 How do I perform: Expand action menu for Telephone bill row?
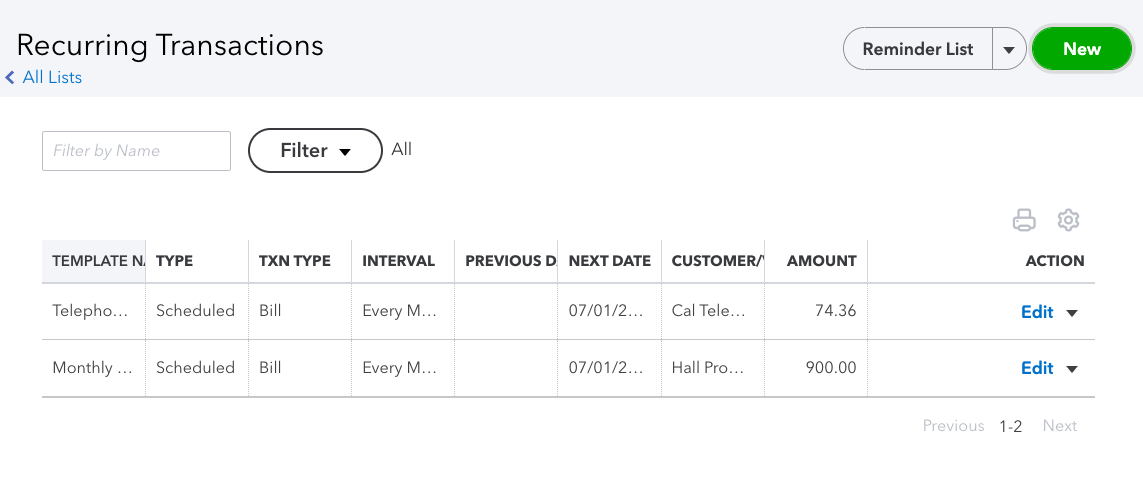(1072, 312)
